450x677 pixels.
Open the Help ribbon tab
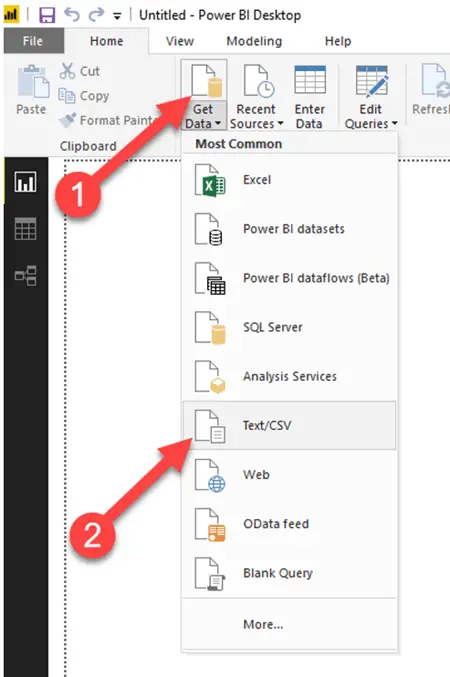pyautogui.click(x=338, y=41)
